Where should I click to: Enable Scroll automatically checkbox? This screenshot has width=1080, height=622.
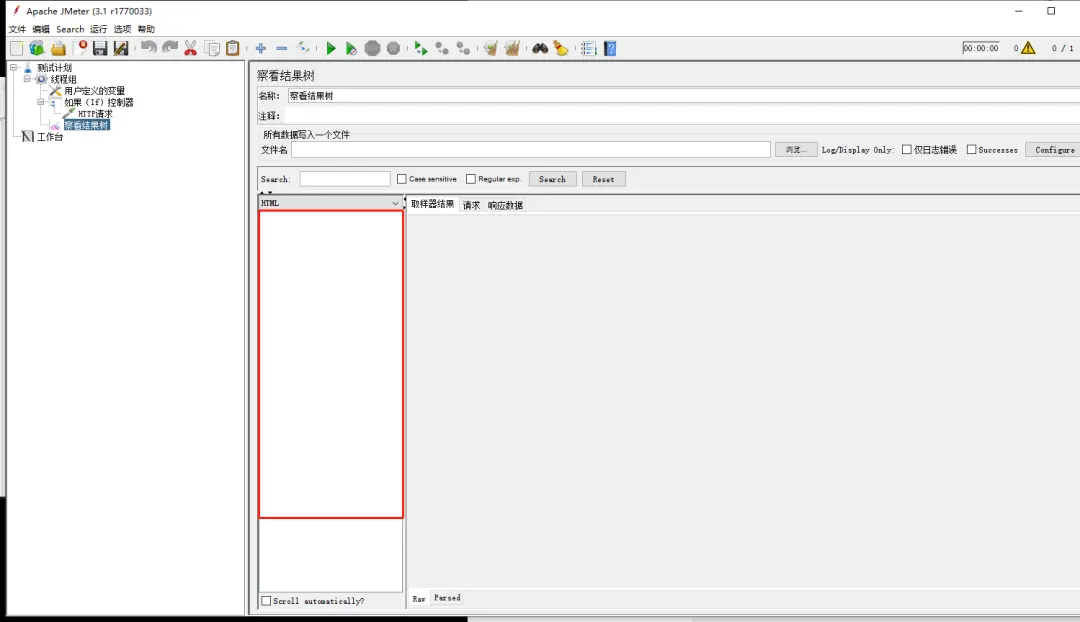pyautogui.click(x=266, y=601)
